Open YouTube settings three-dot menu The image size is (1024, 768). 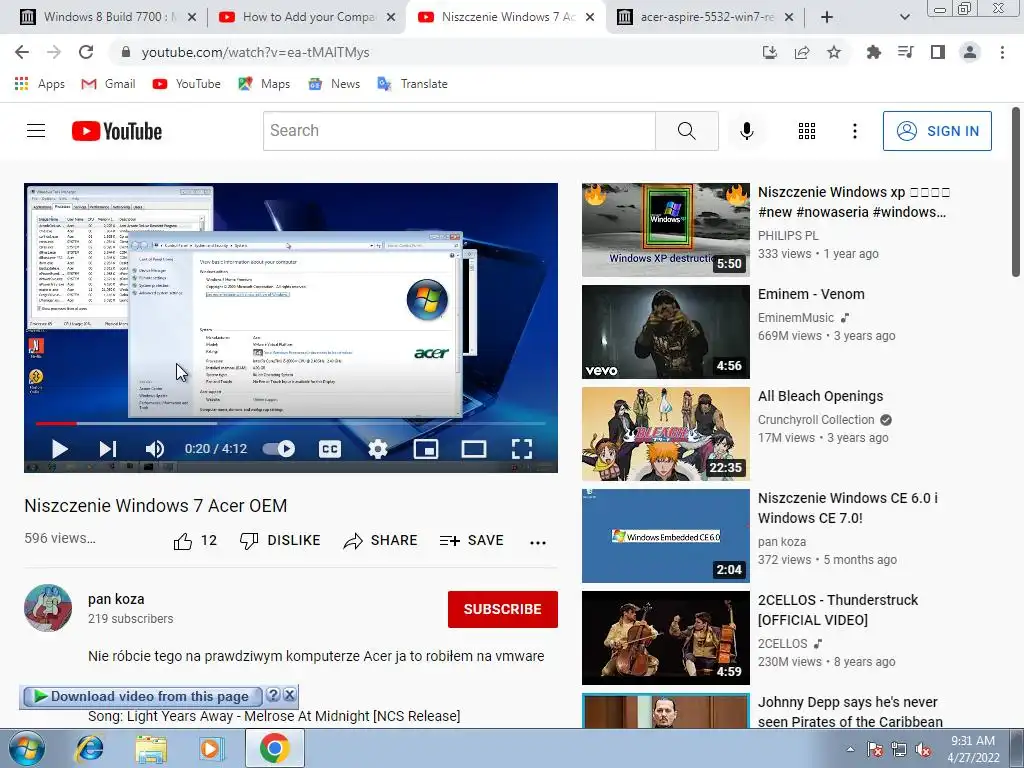854,131
